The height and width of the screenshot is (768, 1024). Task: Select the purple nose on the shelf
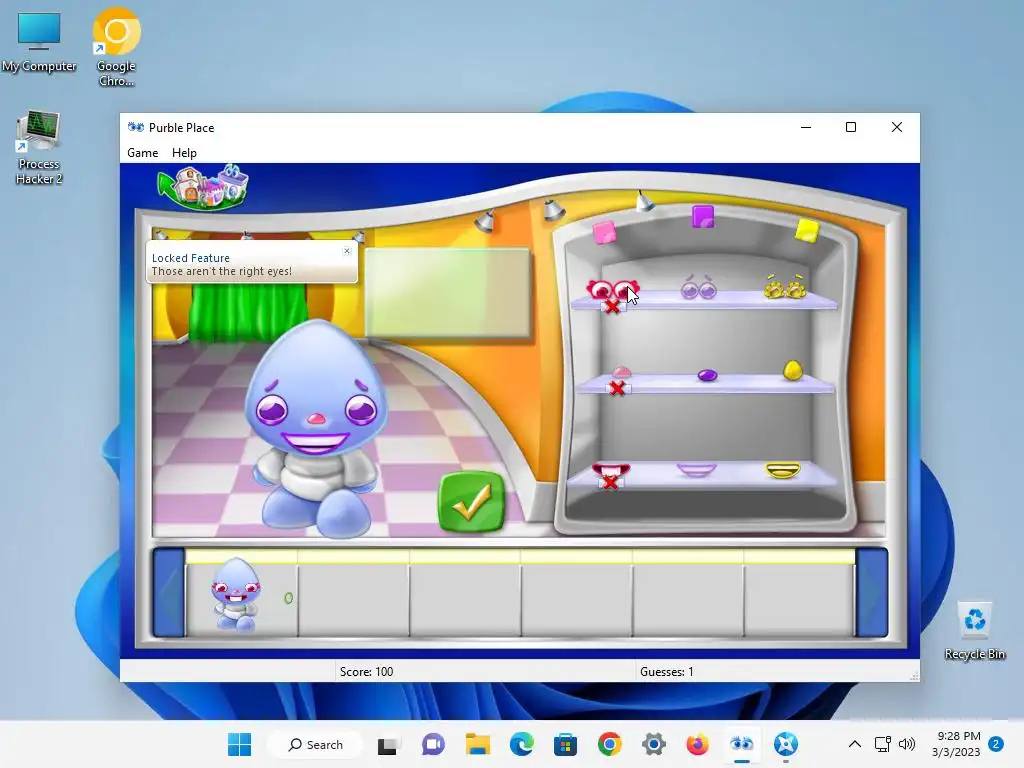[707, 376]
